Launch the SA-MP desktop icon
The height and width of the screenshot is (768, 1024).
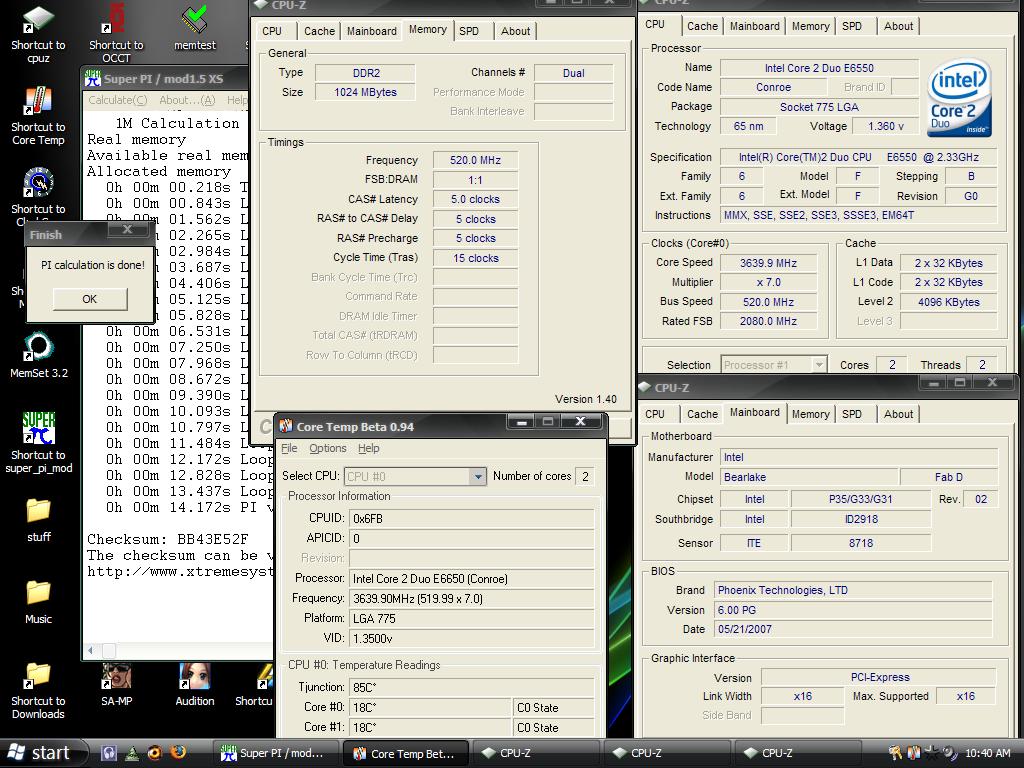[x=116, y=684]
